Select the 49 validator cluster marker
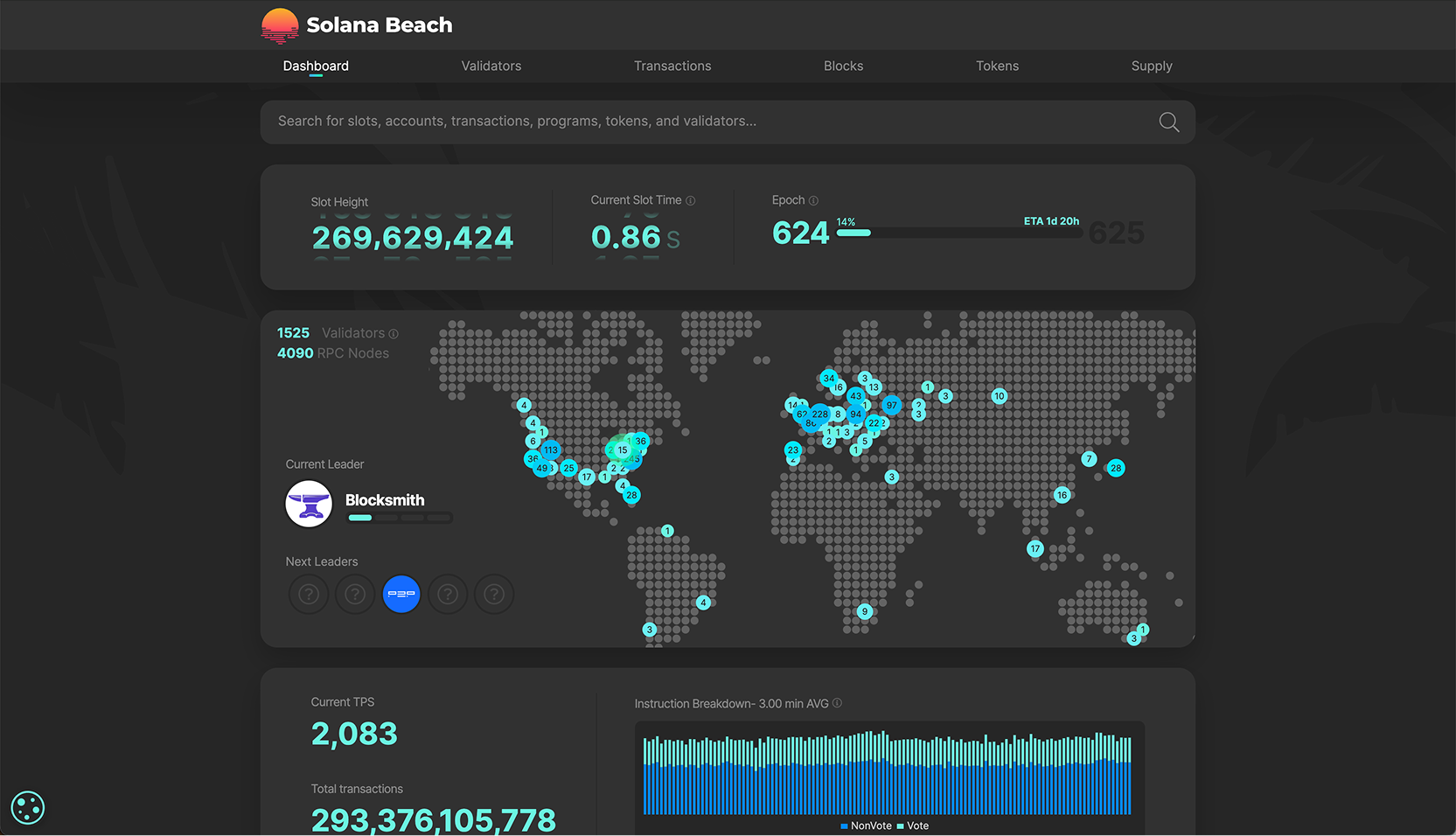The width and height of the screenshot is (1456, 836). [542, 468]
